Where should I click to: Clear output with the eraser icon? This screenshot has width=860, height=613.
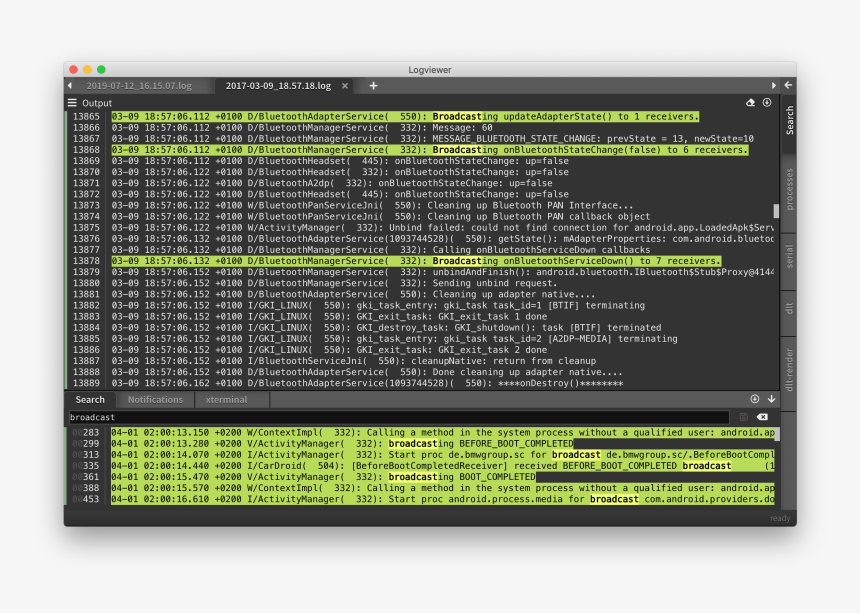pyautogui.click(x=750, y=103)
